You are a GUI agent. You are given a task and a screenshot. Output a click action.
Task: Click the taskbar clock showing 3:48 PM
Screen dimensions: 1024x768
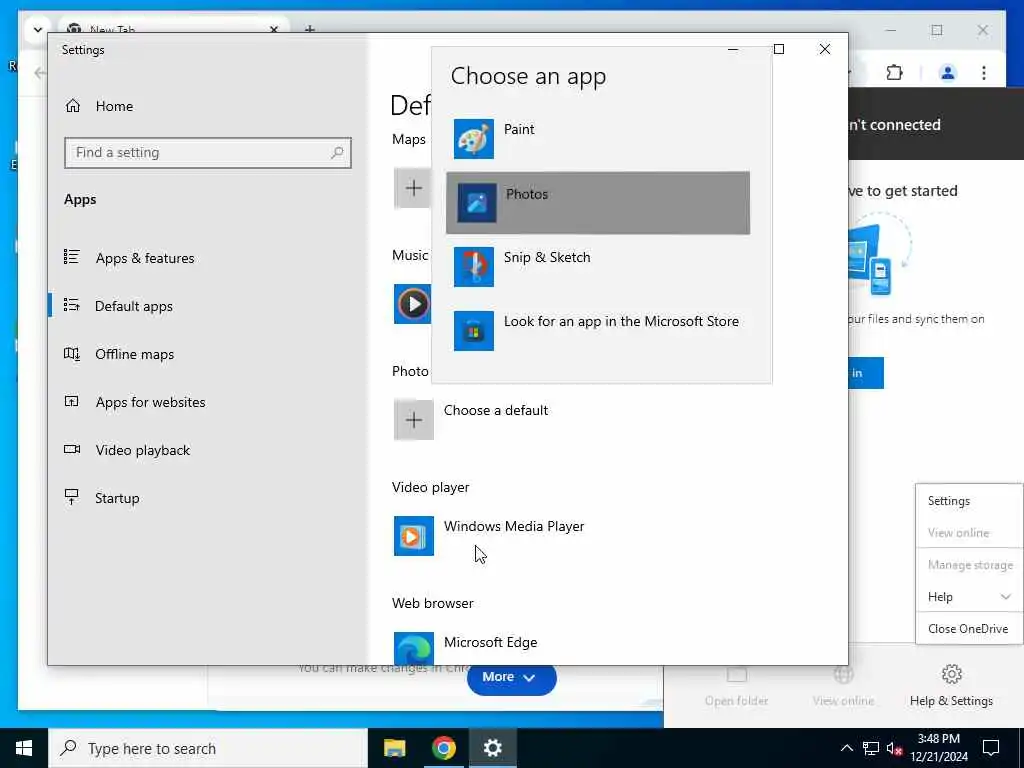(938, 748)
